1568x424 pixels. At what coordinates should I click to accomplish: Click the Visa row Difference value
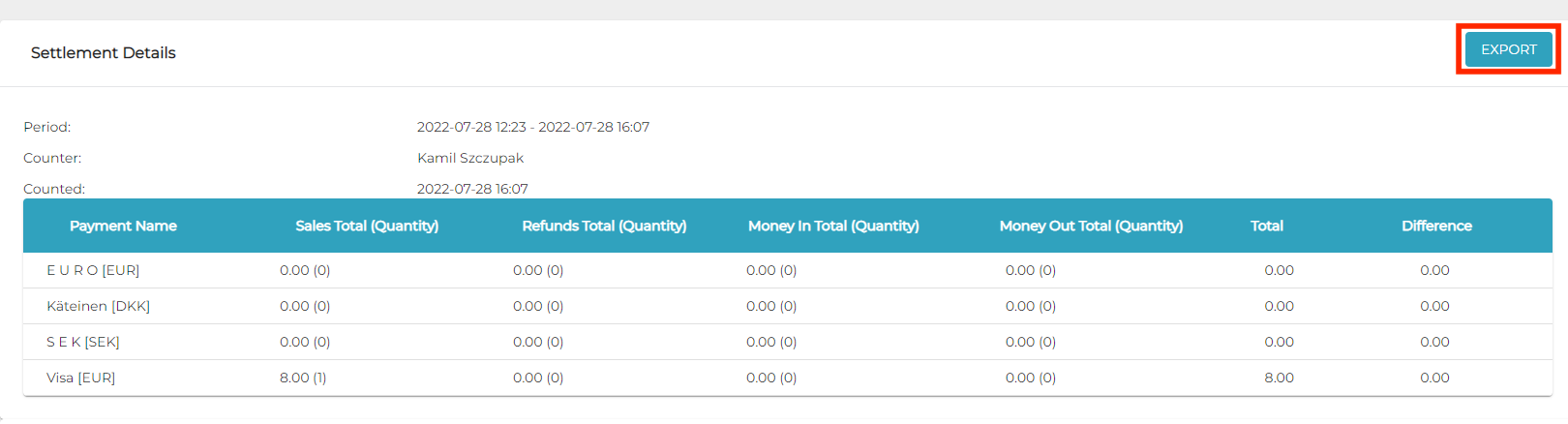coord(1434,378)
